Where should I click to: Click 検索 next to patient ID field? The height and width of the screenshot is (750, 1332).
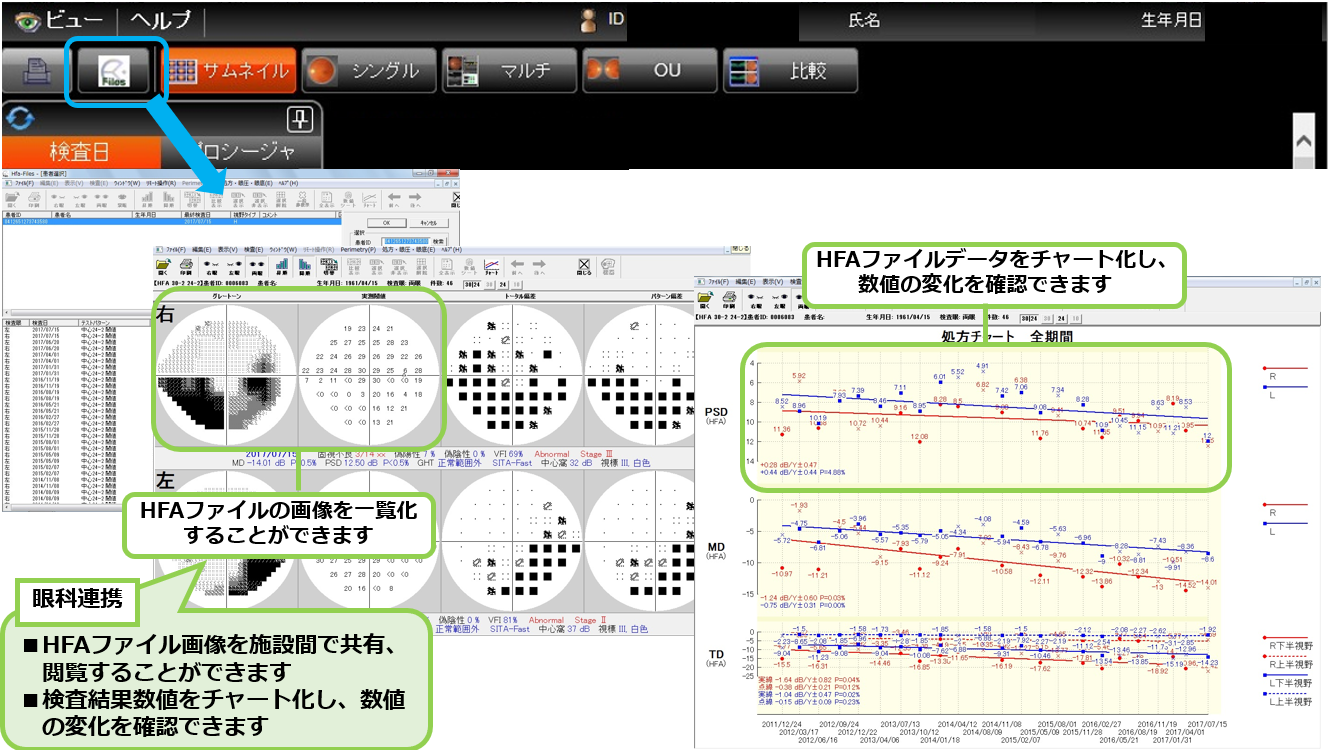[438, 241]
